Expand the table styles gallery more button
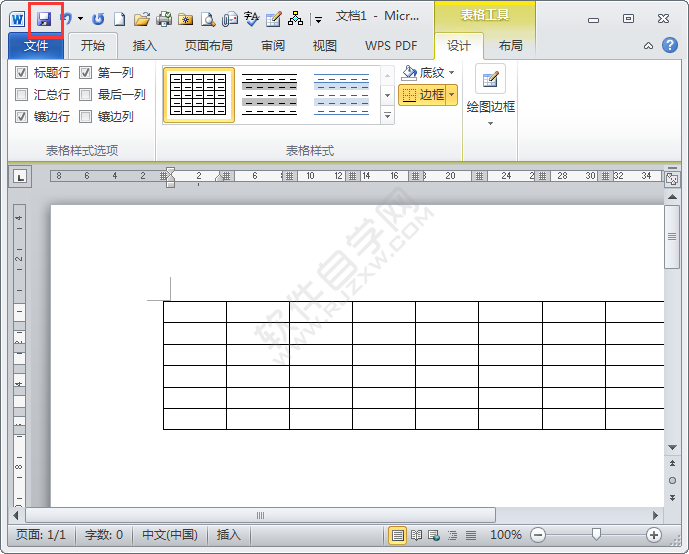This screenshot has width=689, height=554. point(388,116)
